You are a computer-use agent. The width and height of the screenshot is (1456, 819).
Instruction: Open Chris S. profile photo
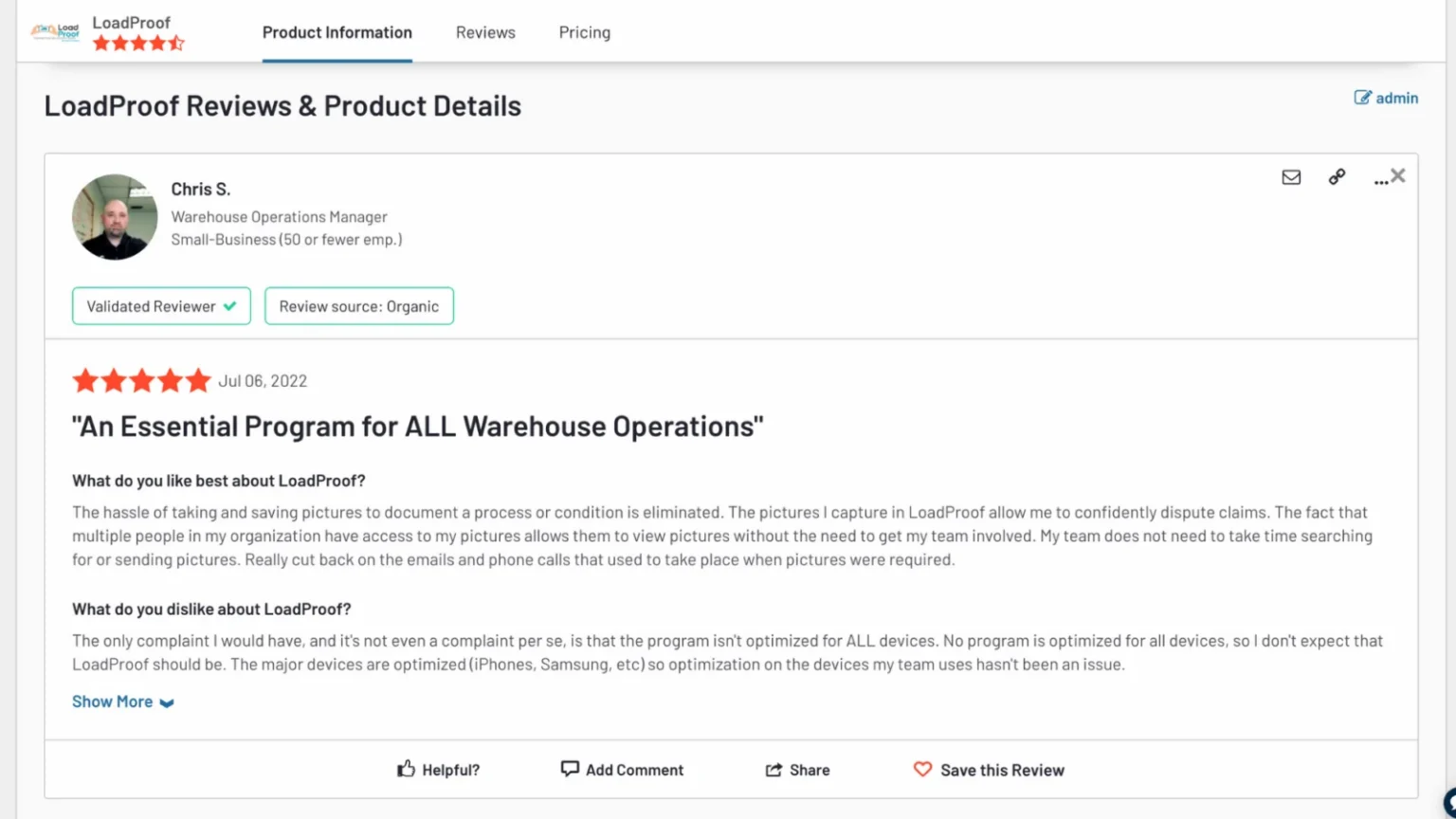[x=115, y=217]
